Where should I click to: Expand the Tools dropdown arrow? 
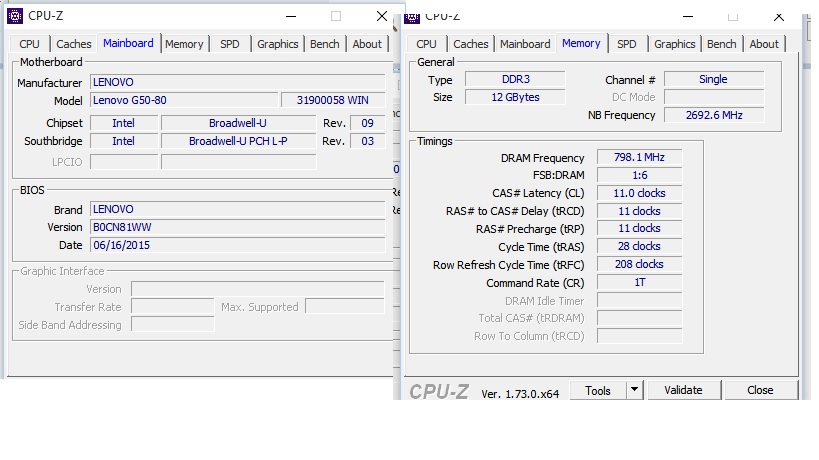634,390
